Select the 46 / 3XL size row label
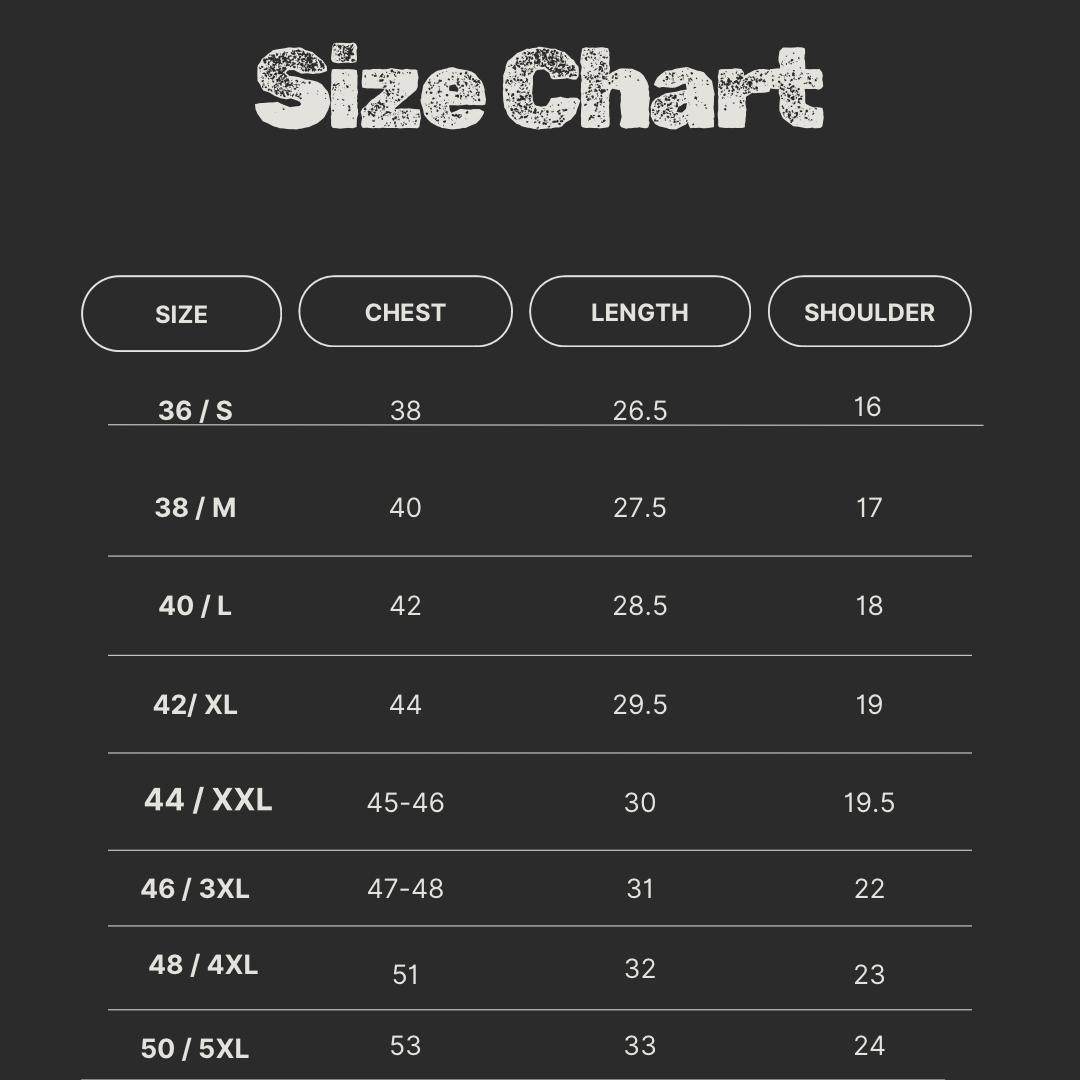Screen dimensions: 1080x1080 (195, 888)
